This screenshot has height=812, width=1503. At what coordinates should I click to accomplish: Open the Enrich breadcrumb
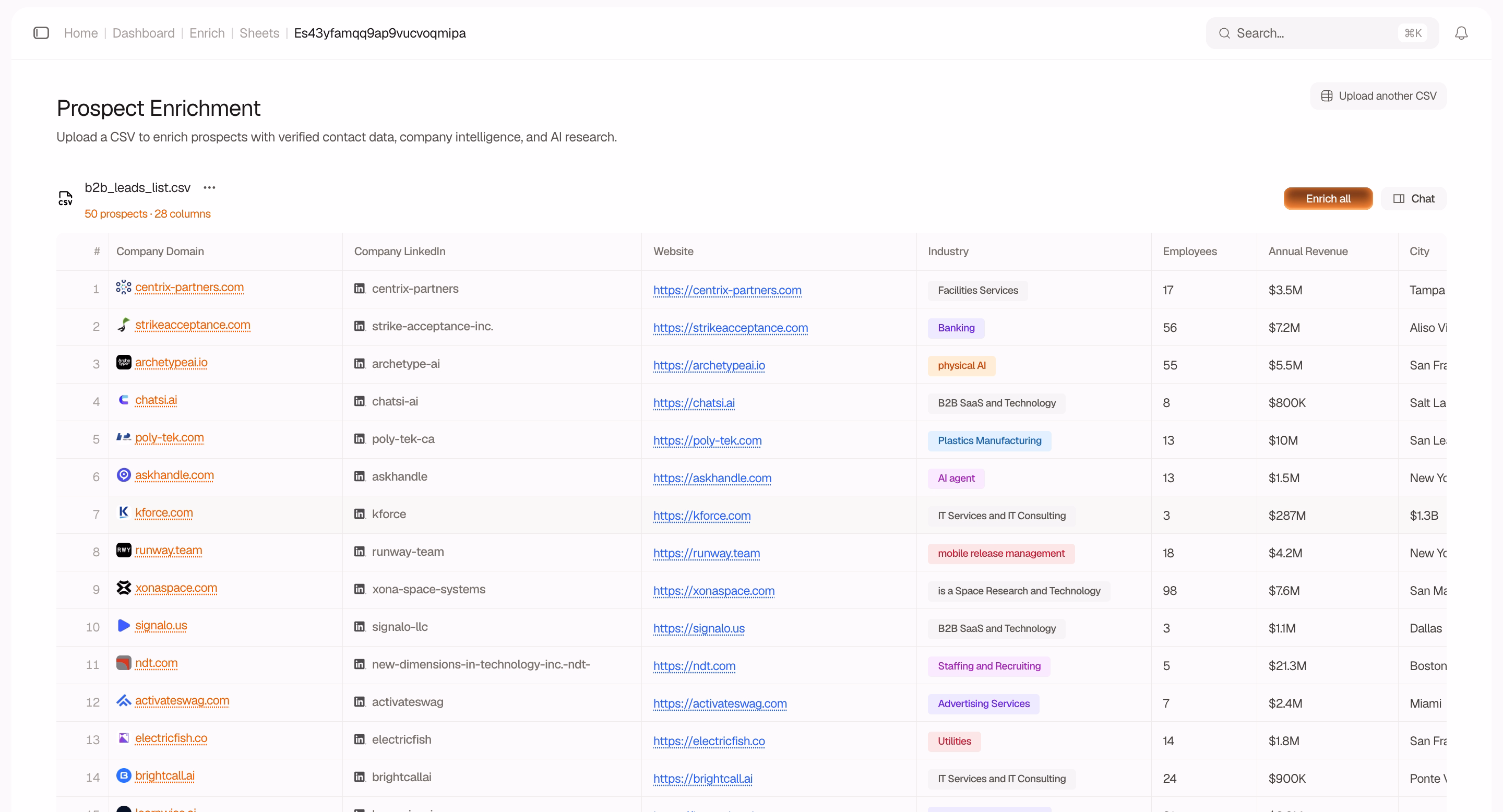click(207, 33)
